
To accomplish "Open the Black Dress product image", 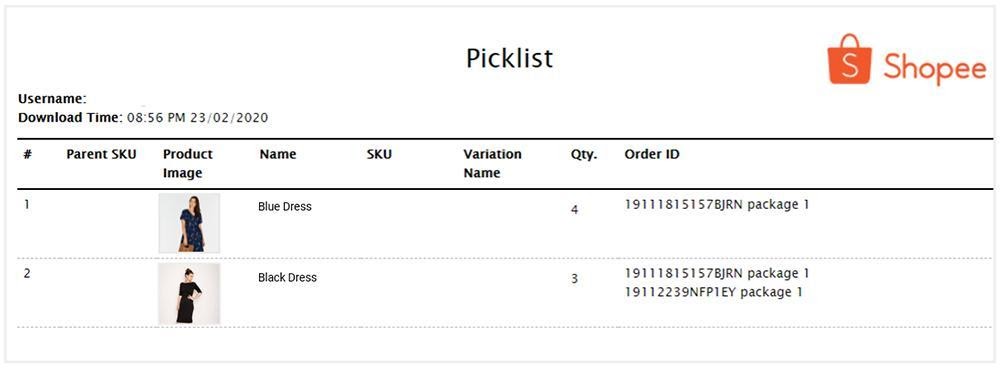I will (x=189, y=294).
